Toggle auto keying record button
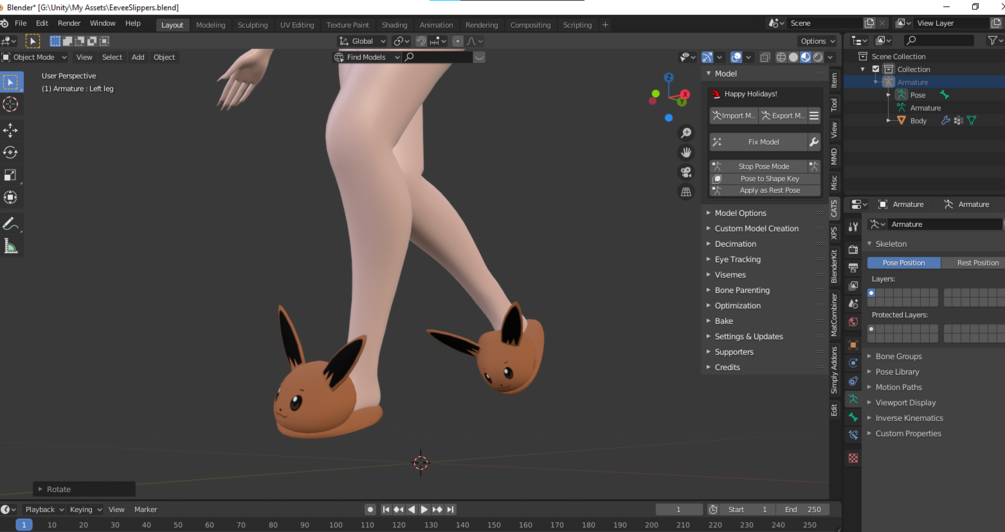The image size is (1005, 532). click(x=370, y=510)
